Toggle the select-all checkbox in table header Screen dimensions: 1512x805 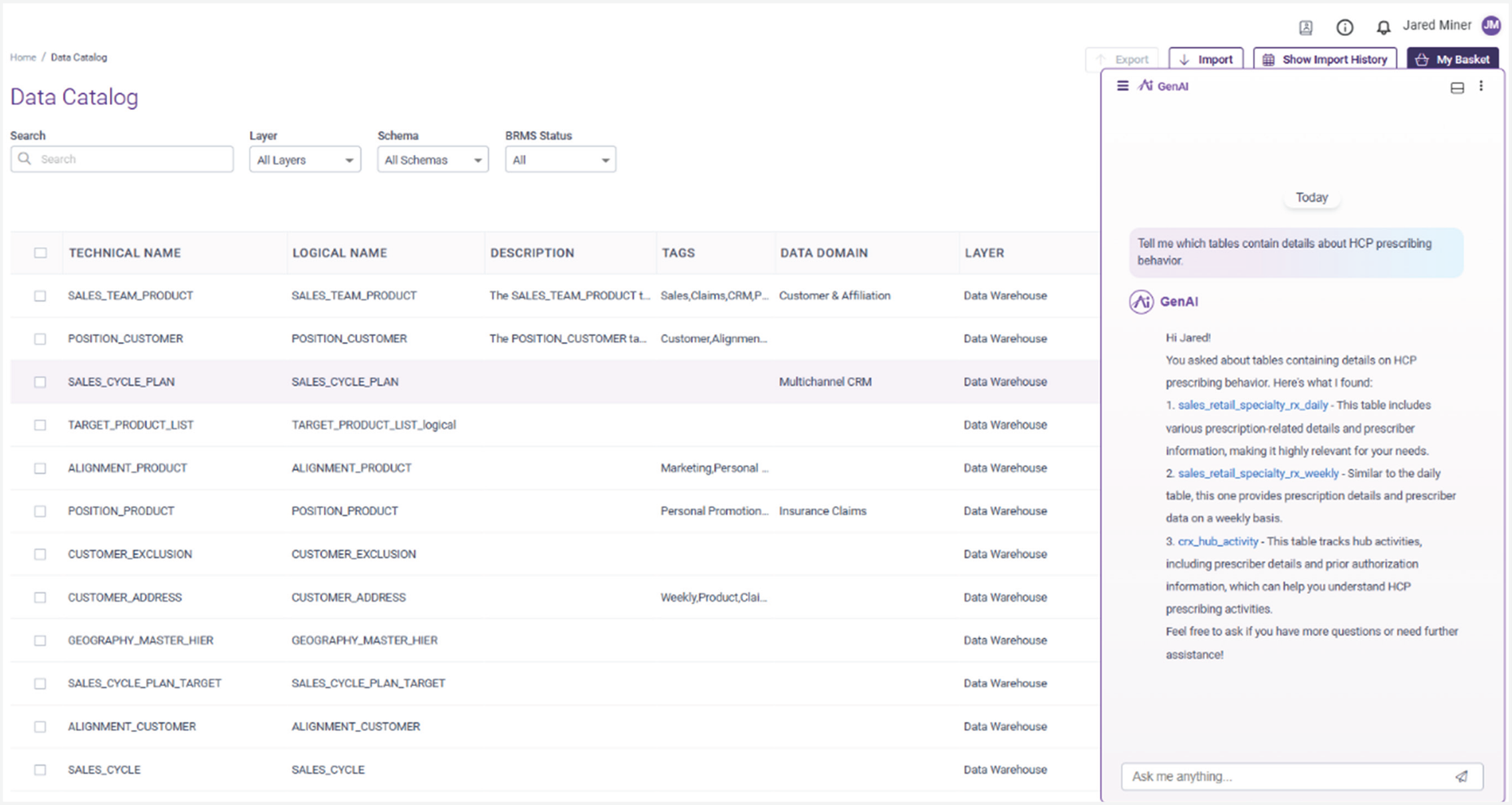pyautogui.click(x=40, y=253)
